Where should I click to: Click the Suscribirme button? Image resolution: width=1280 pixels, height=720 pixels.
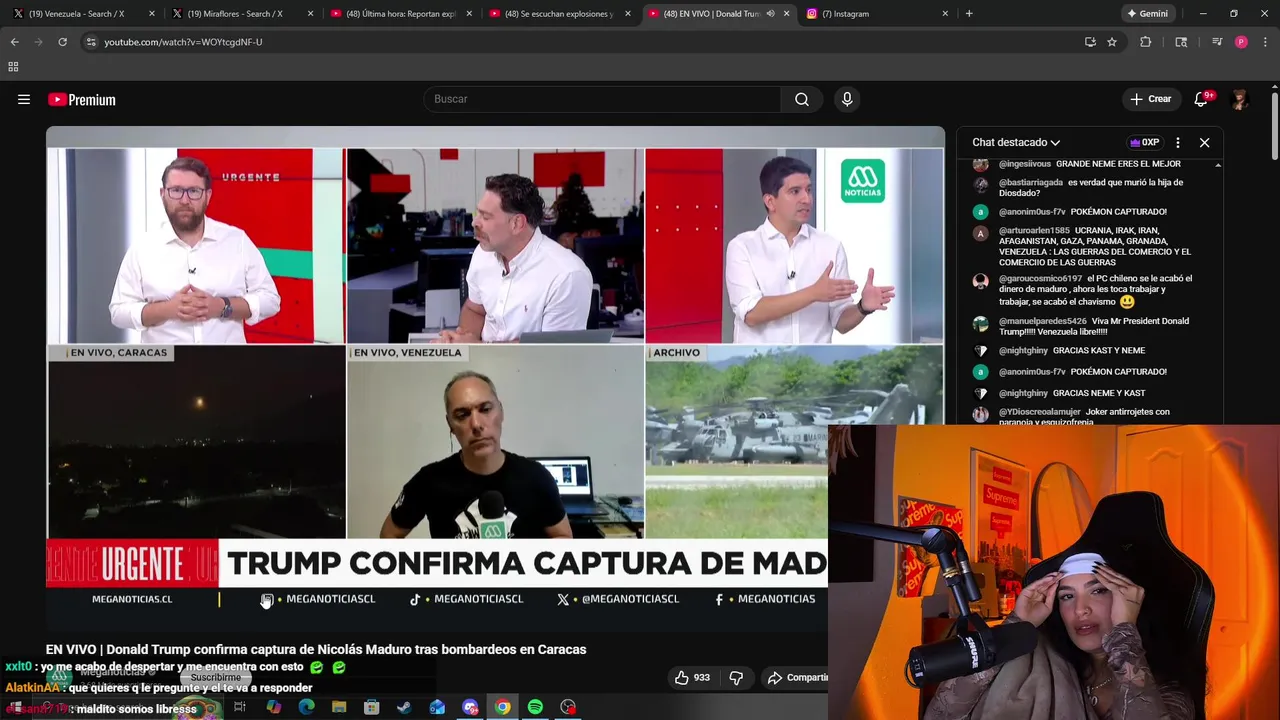(x=215, y=677)
